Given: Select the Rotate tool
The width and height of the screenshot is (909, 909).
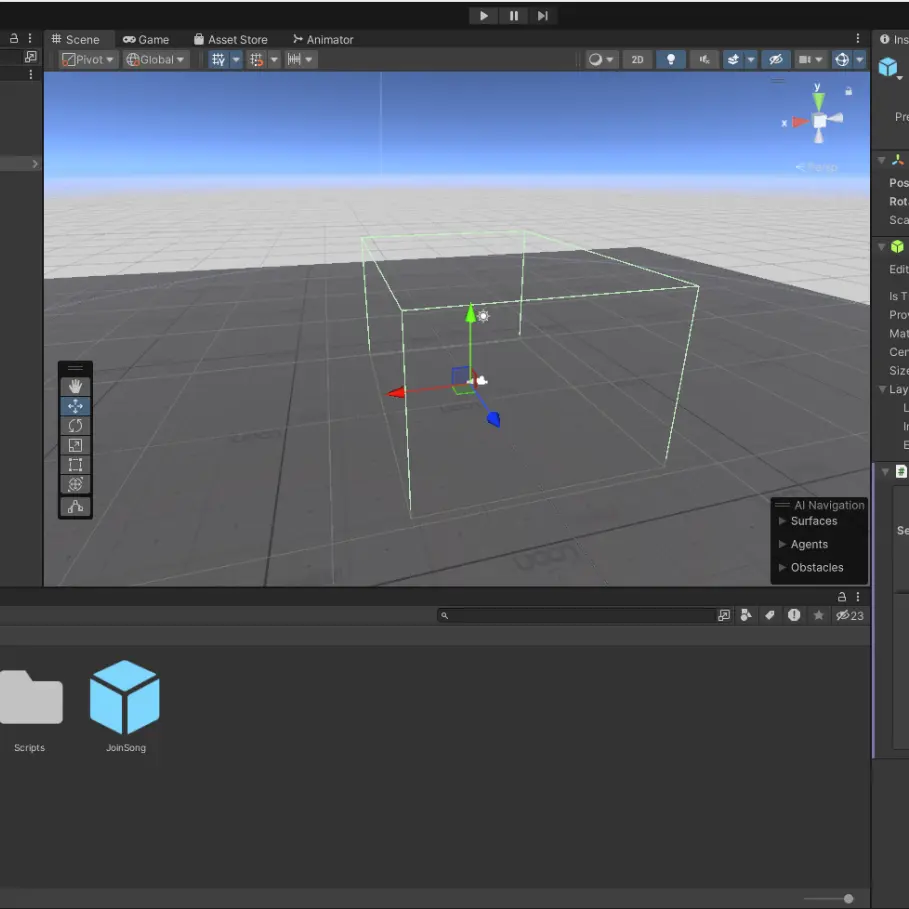Looking at the screenshot, I should coord(75,426).
